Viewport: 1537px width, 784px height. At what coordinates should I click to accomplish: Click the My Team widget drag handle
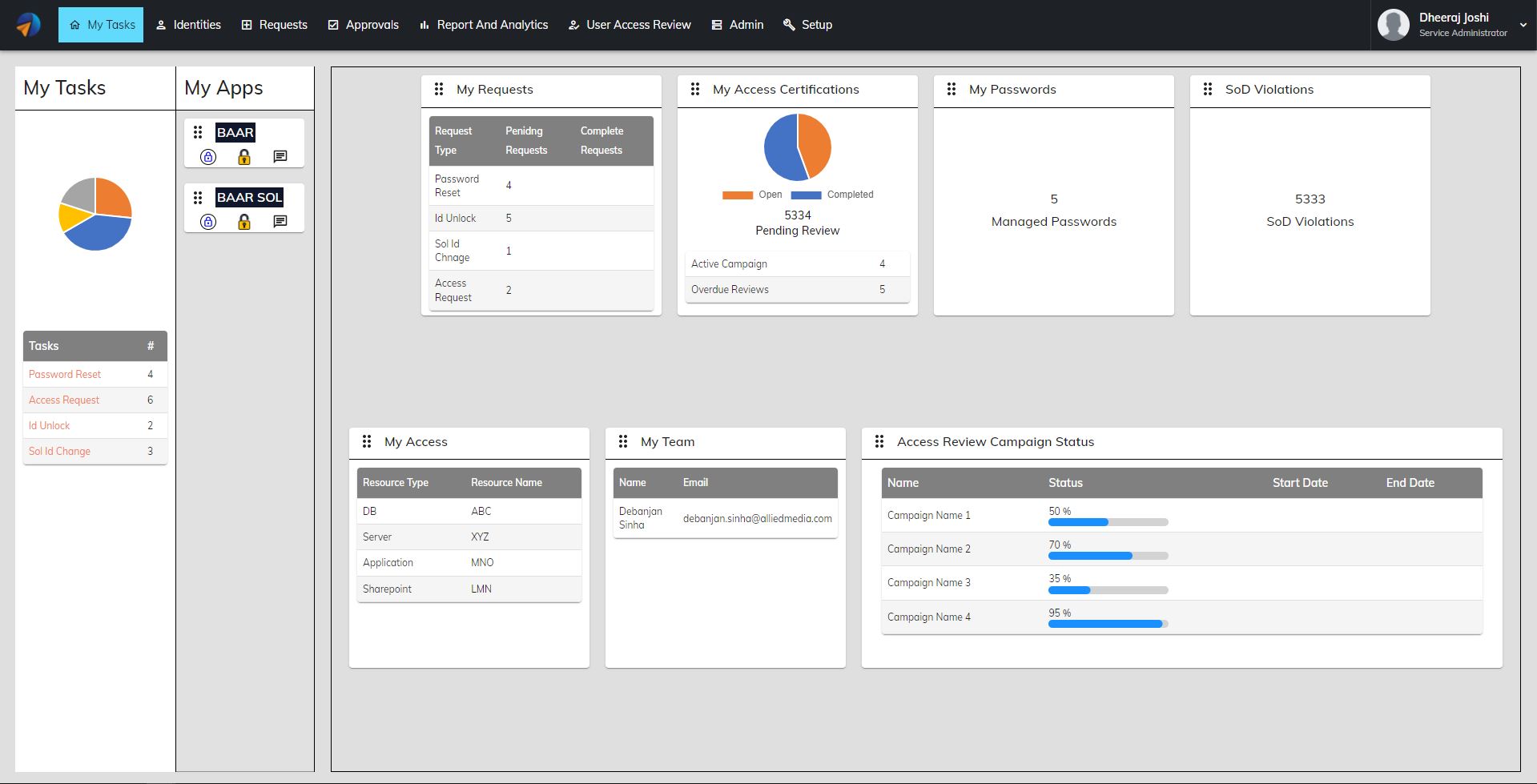coord(623,442)
